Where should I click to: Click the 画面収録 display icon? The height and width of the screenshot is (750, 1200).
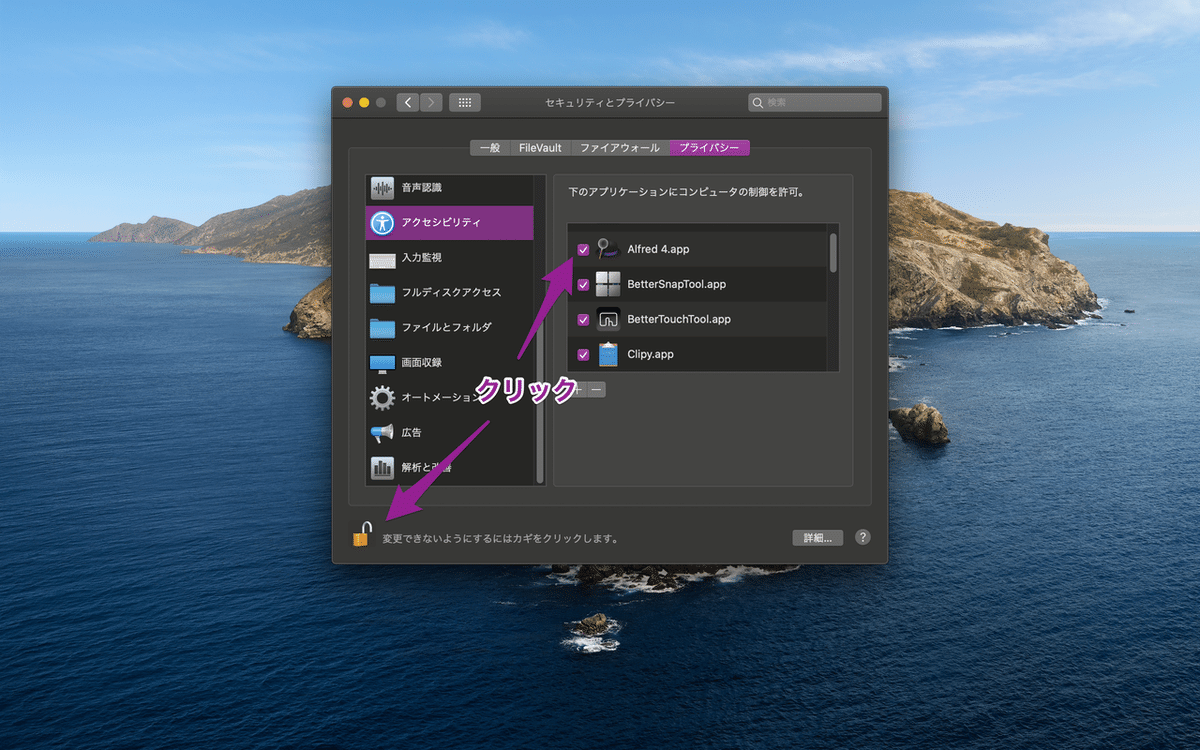point(382,363)
